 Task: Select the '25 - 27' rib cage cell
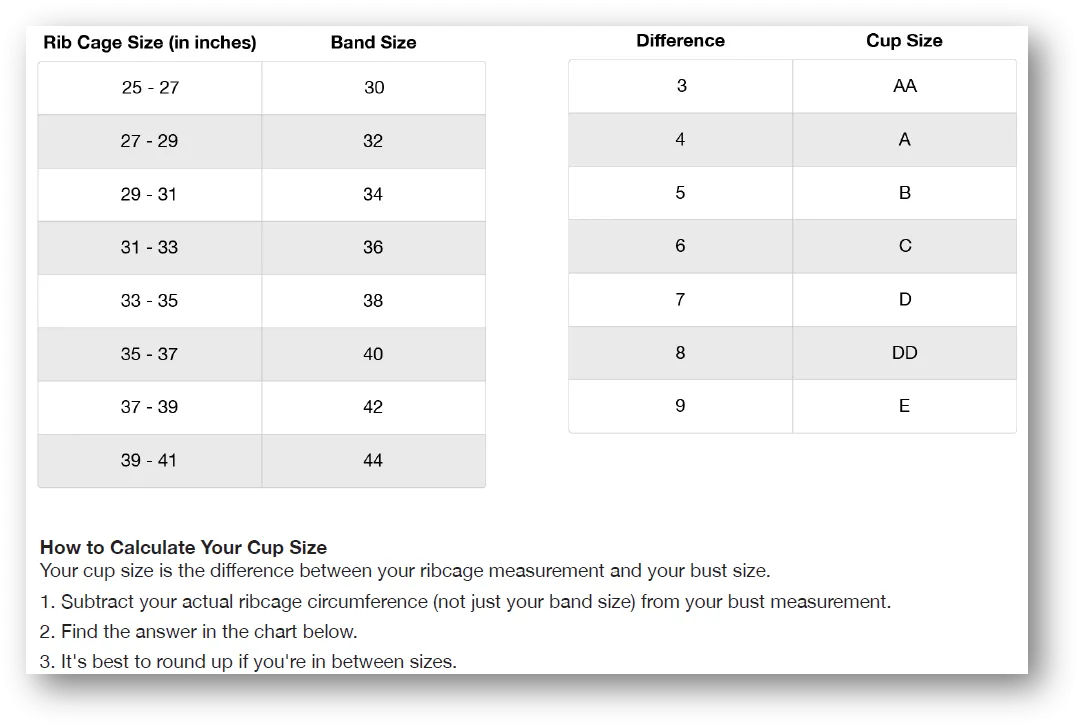[150, 88]
